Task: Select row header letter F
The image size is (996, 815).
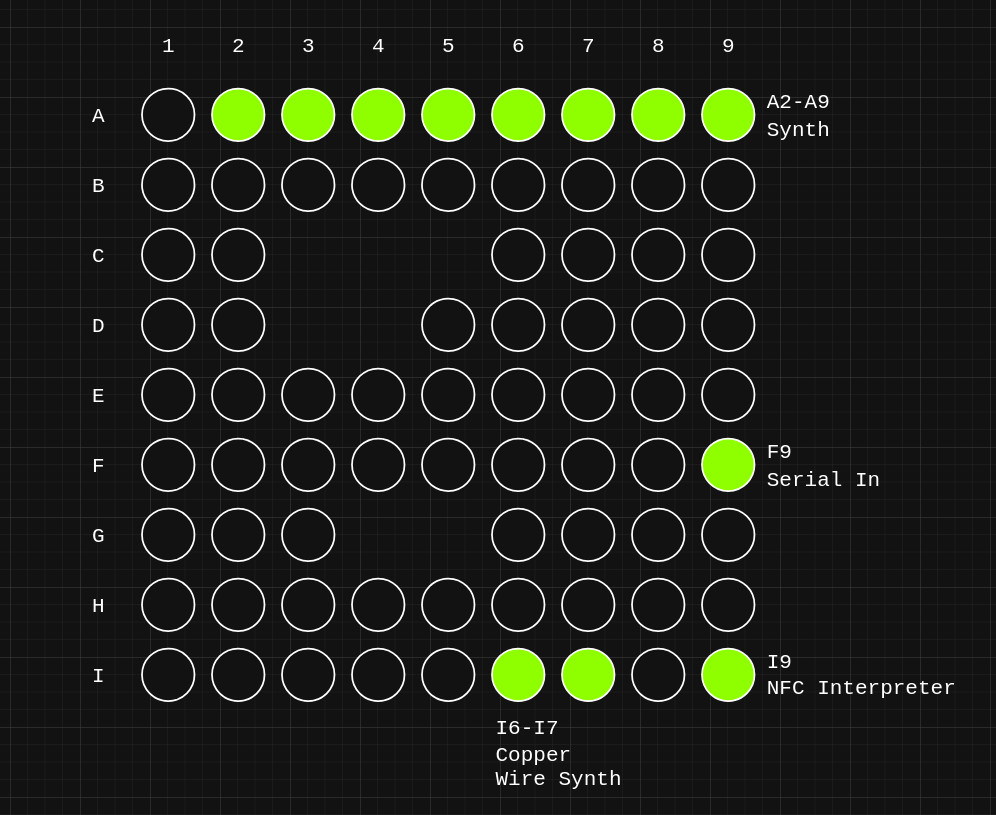Action: point(98,466)
